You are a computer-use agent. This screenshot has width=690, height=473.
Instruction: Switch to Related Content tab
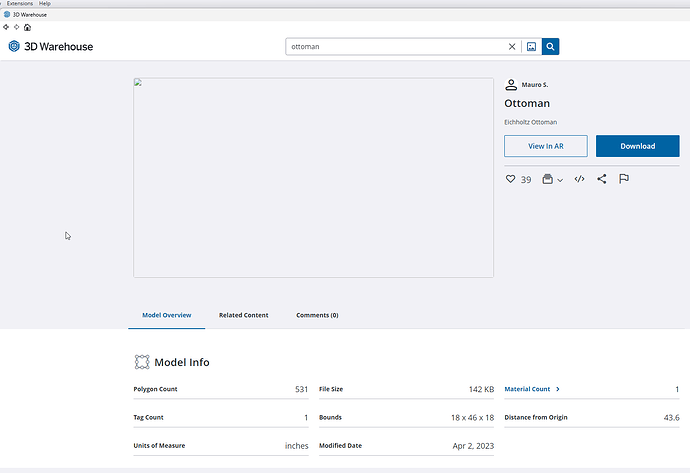243,315
